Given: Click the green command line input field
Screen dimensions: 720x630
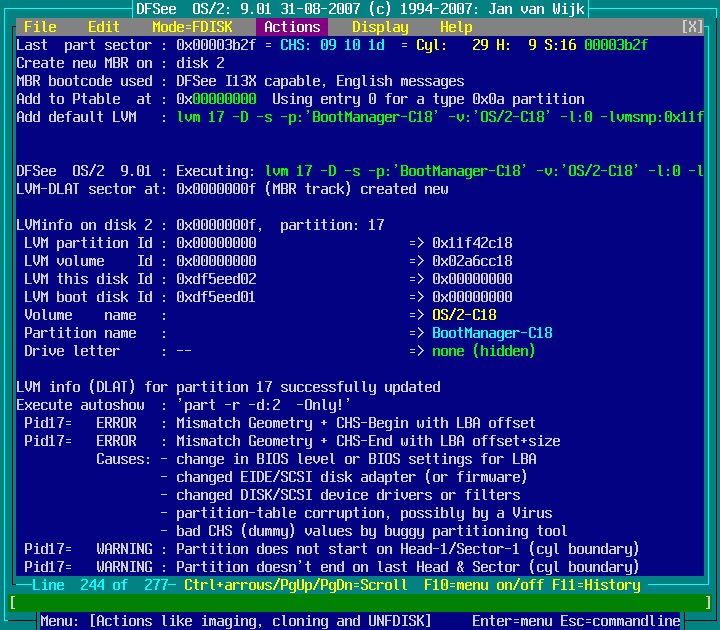Looking at the screenshot, I should [360, 603].
